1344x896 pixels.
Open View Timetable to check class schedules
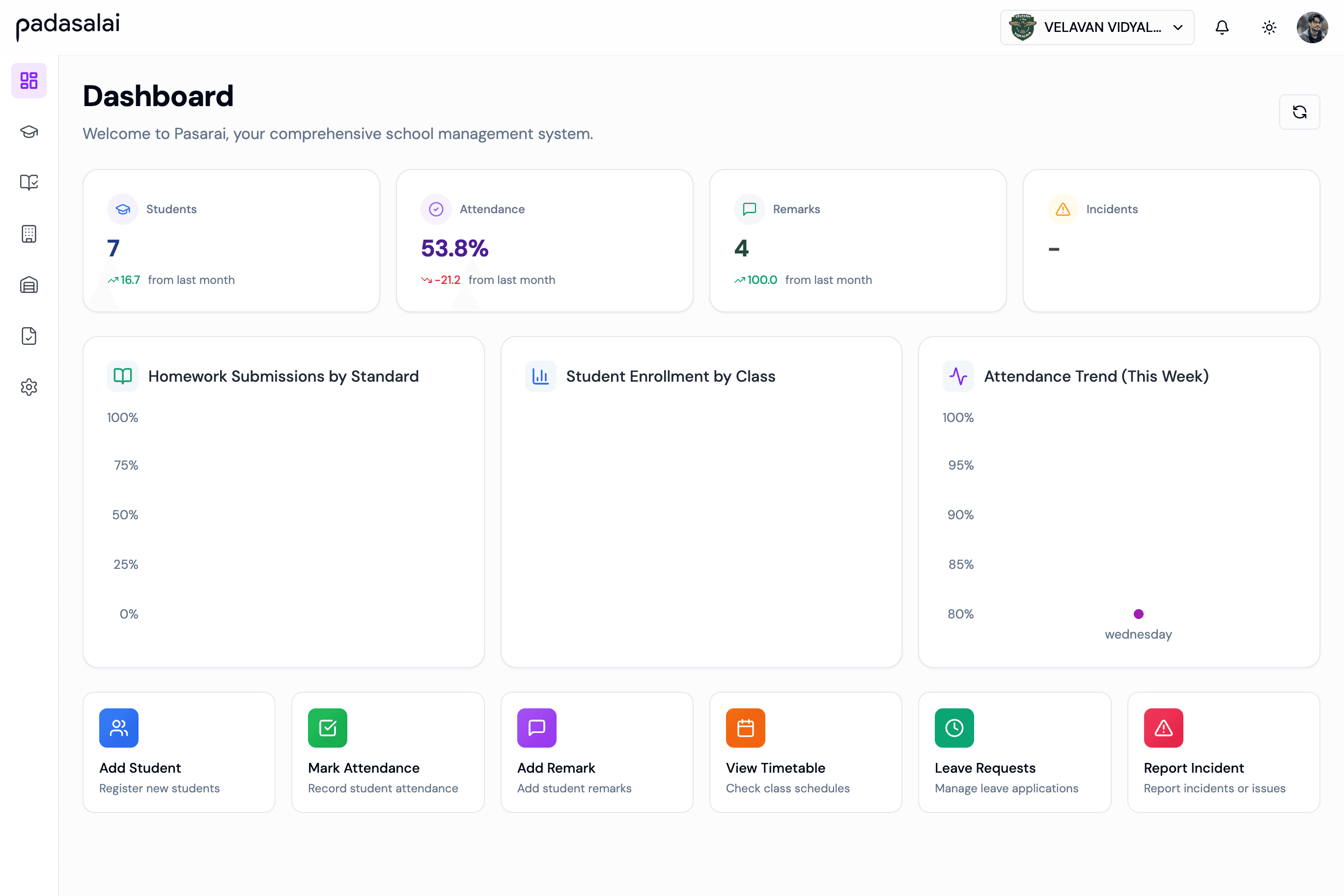[806, 752]
